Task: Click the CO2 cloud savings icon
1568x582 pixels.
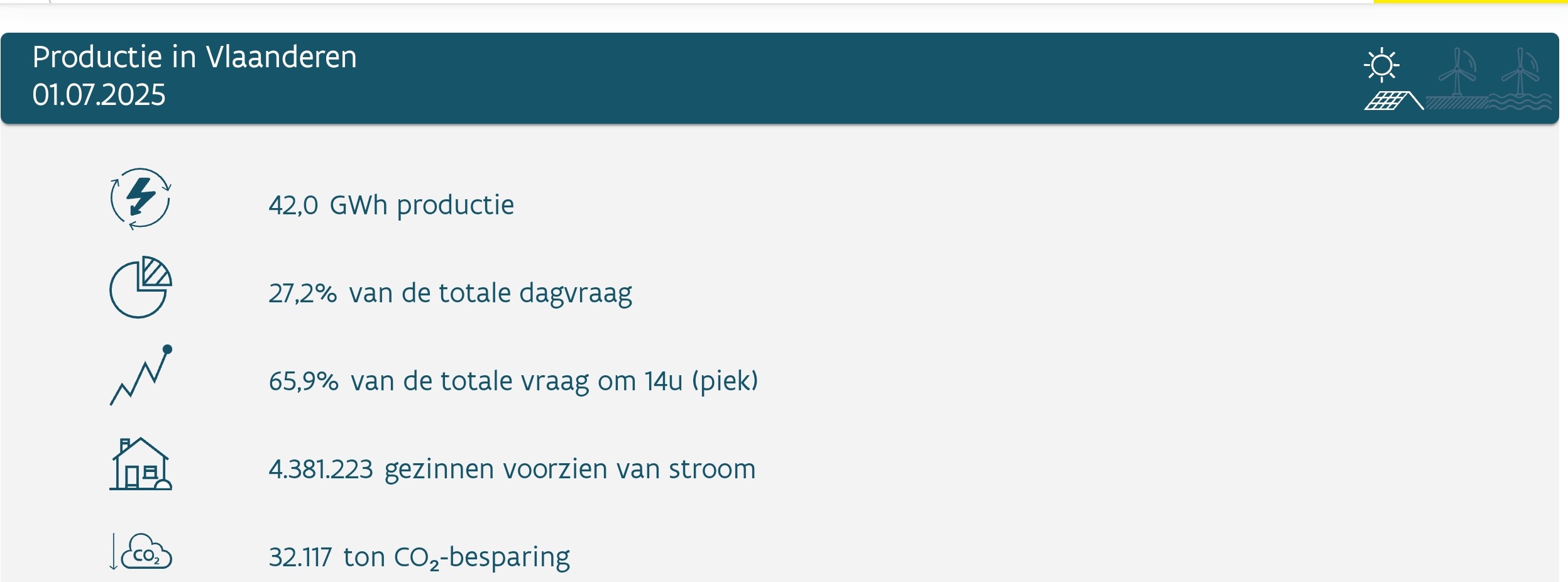Action: tap(140, 551)
